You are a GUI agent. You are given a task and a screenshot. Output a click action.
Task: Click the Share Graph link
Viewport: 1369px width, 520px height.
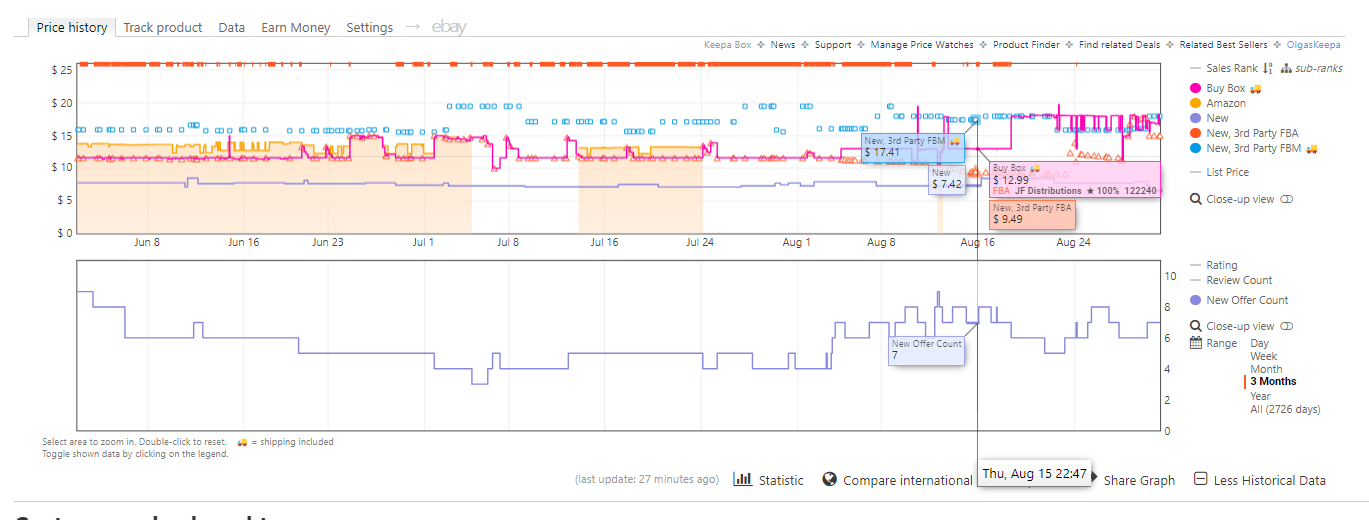coord(1139,480)
